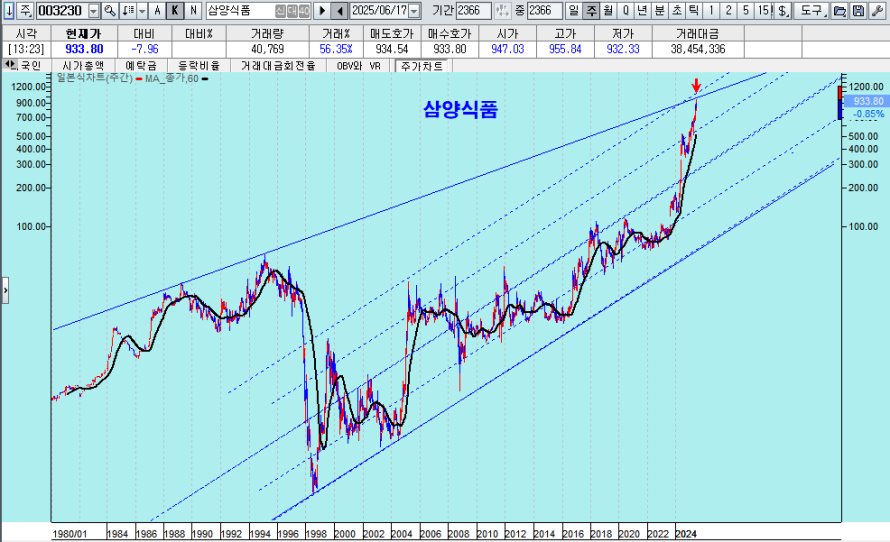890x542 pixels.
Task: Click the red color marker of 일본식차트 legend
Action: point(139,79)
